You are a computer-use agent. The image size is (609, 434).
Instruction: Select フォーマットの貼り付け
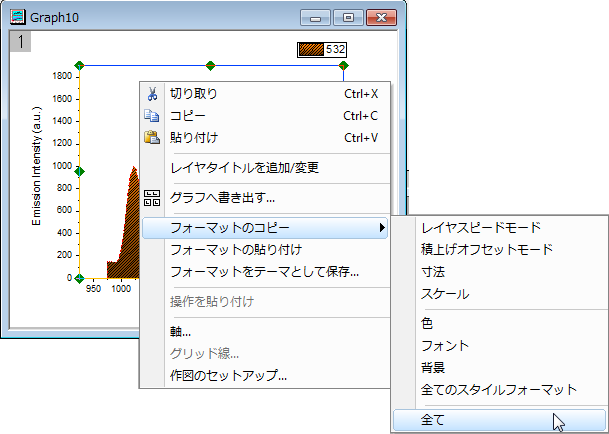265,249
